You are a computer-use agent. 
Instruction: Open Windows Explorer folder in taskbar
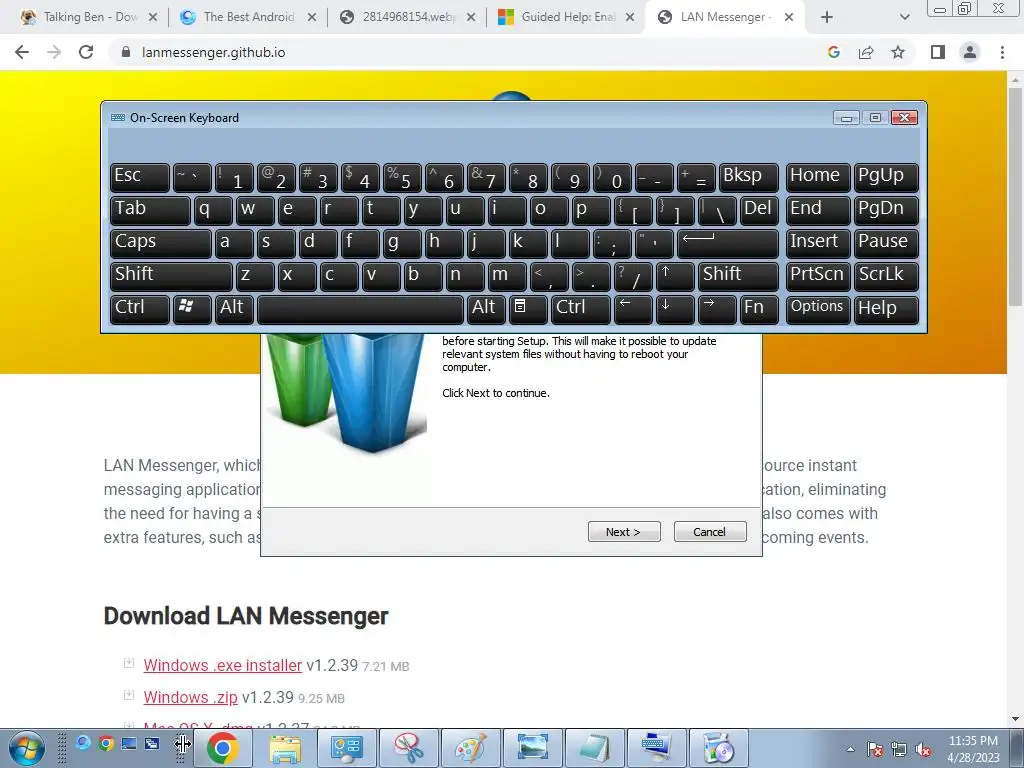click(x=285, y=748)
